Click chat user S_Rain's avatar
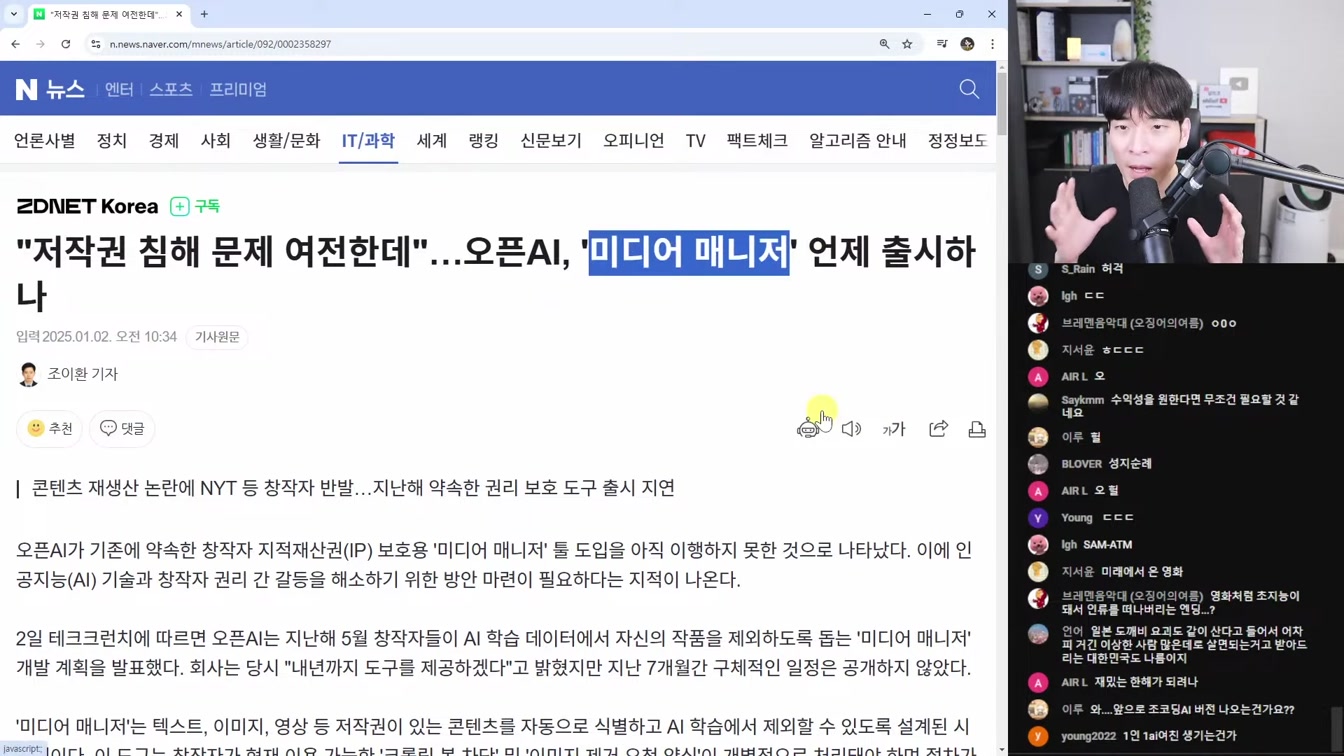Screen dimensions: 1344x756 click(1038, 269)
